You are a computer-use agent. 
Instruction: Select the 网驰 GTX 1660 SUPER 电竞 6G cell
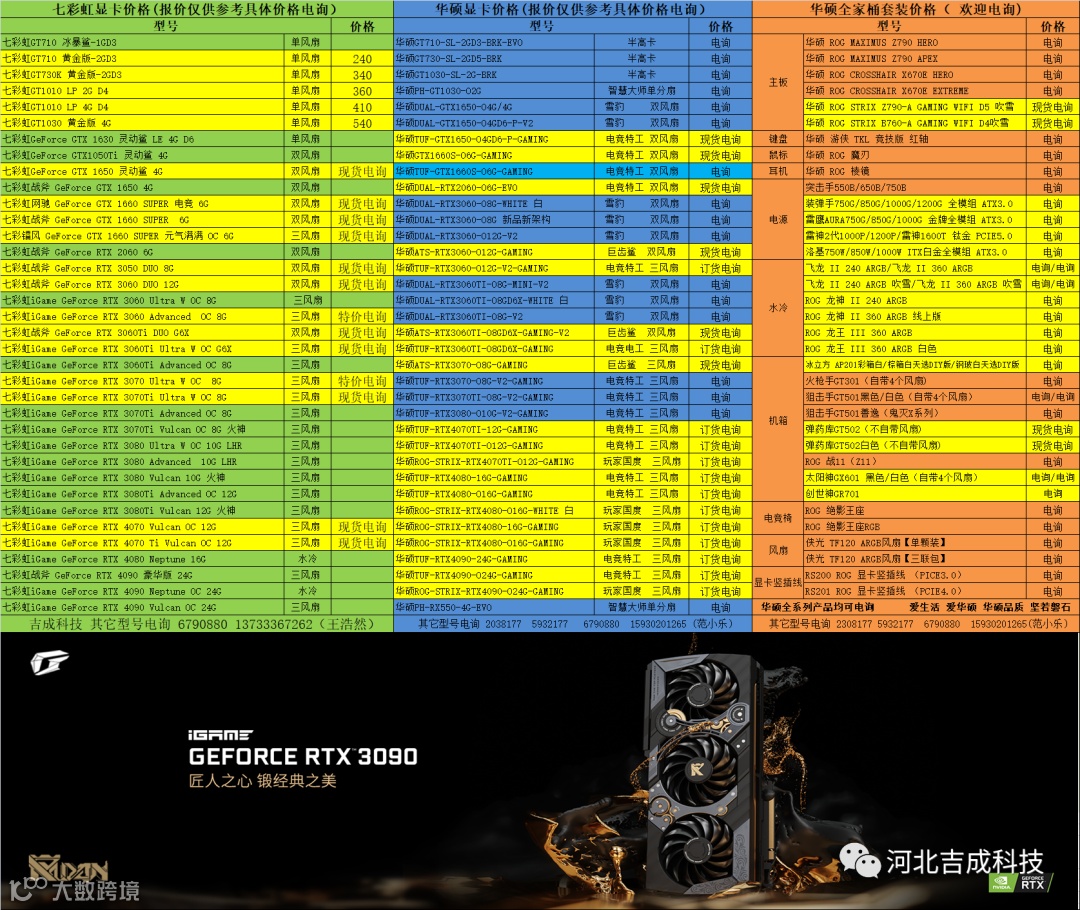[143, 203]
